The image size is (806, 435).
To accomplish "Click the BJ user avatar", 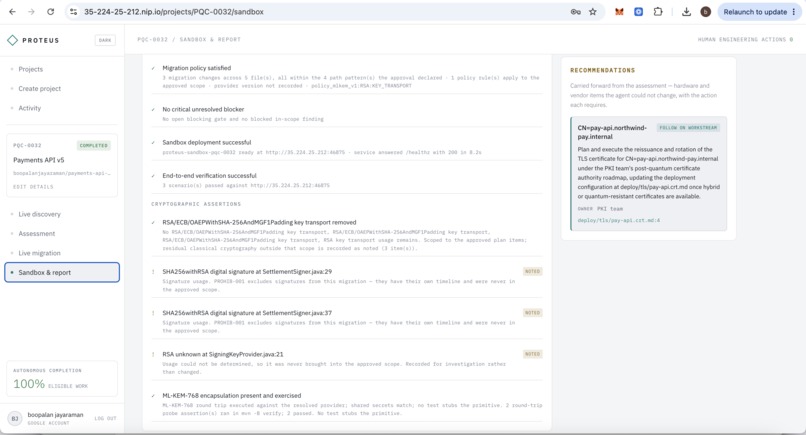I will (x=15, y=419).
